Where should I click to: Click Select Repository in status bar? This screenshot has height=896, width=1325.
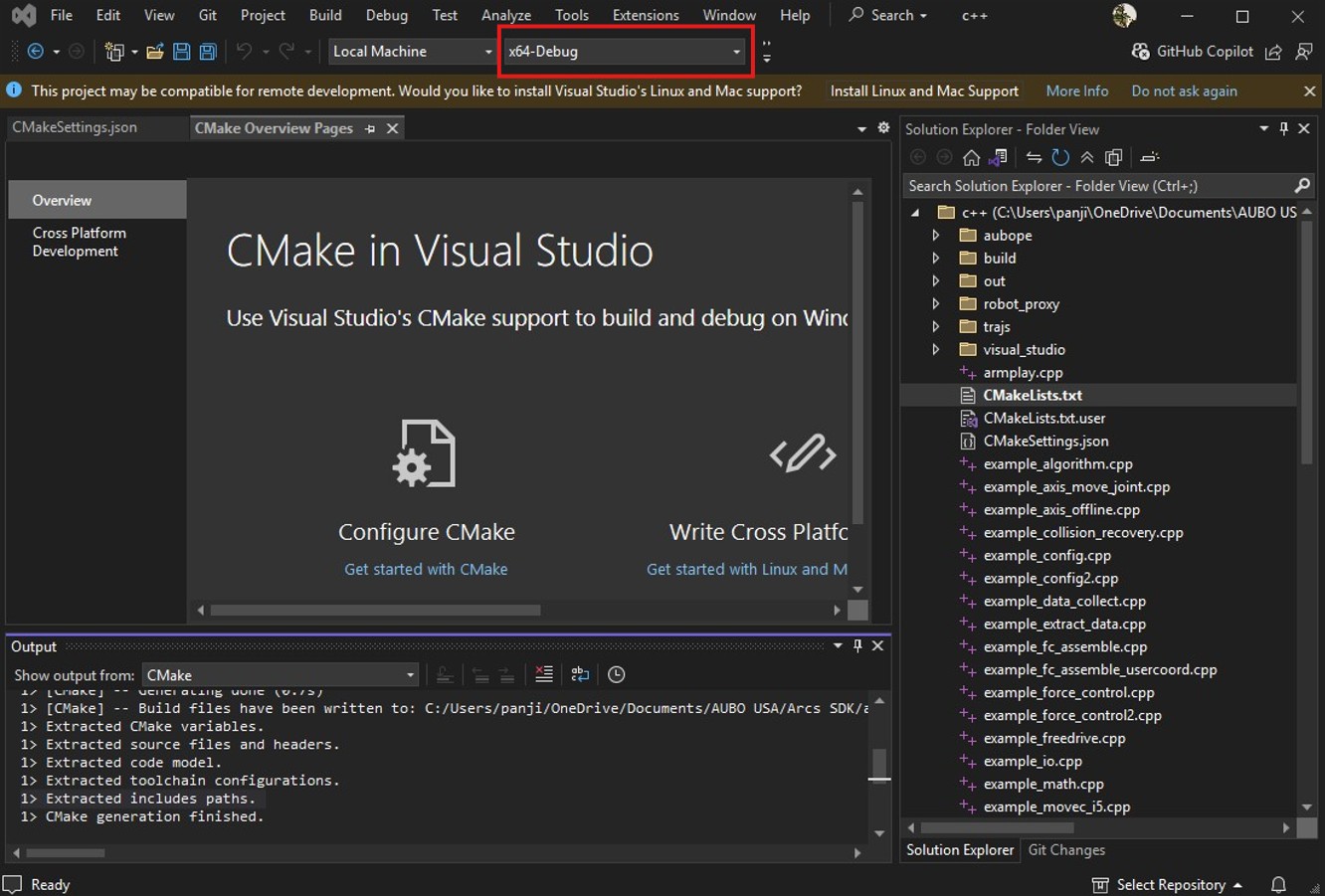[1170, 885]
